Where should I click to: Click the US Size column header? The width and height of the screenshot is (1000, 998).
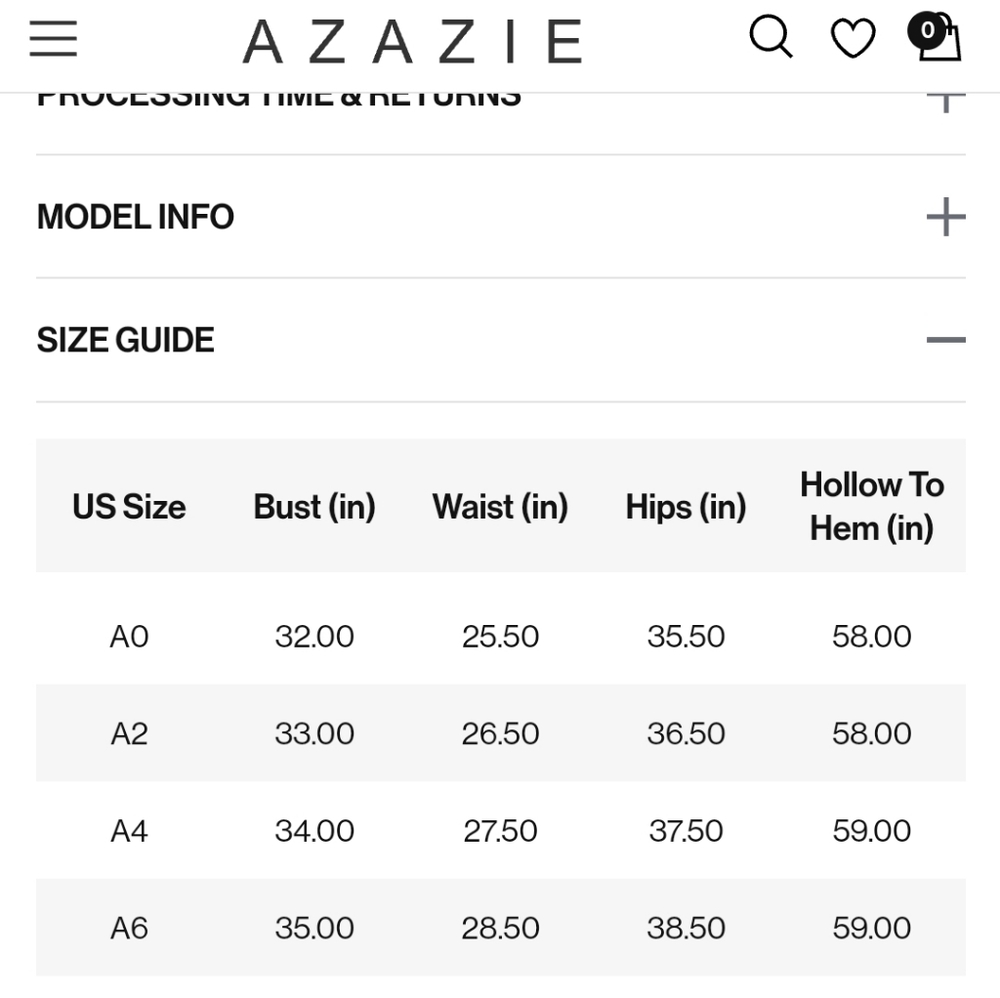[x=129, y=507]
